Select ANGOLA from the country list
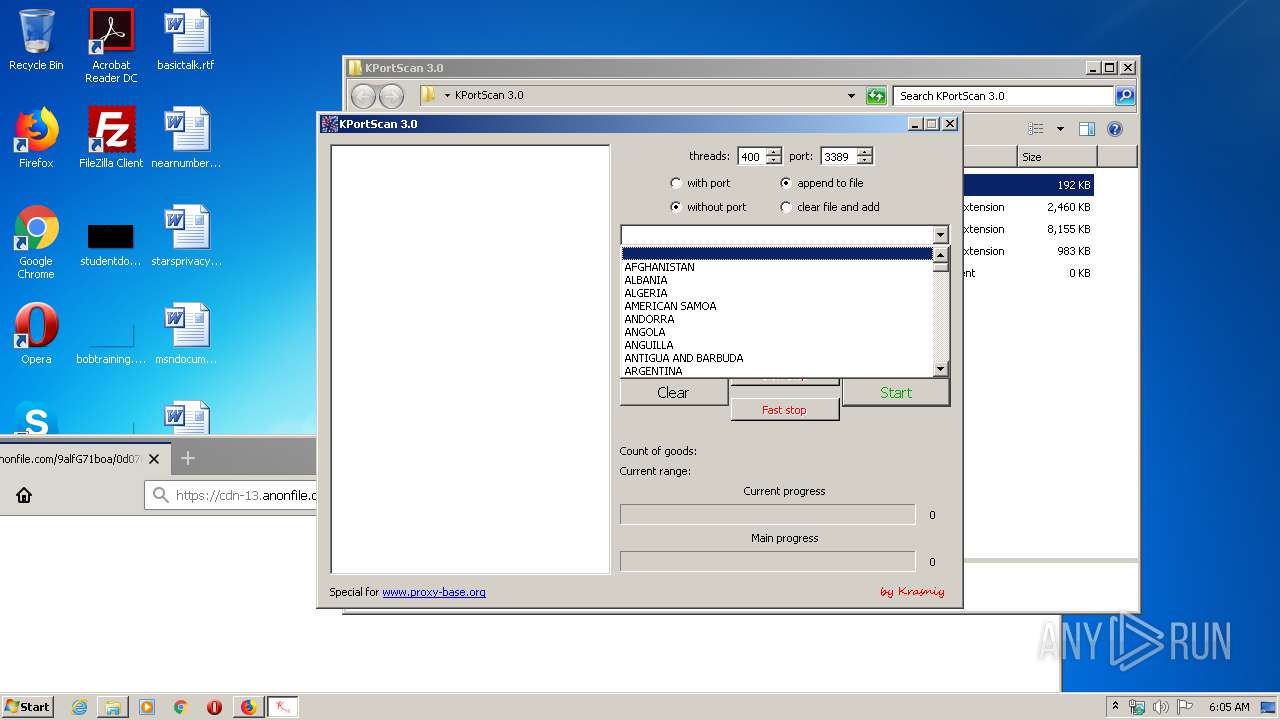This screenshot has width=1280, height=720. coord(777,332)
